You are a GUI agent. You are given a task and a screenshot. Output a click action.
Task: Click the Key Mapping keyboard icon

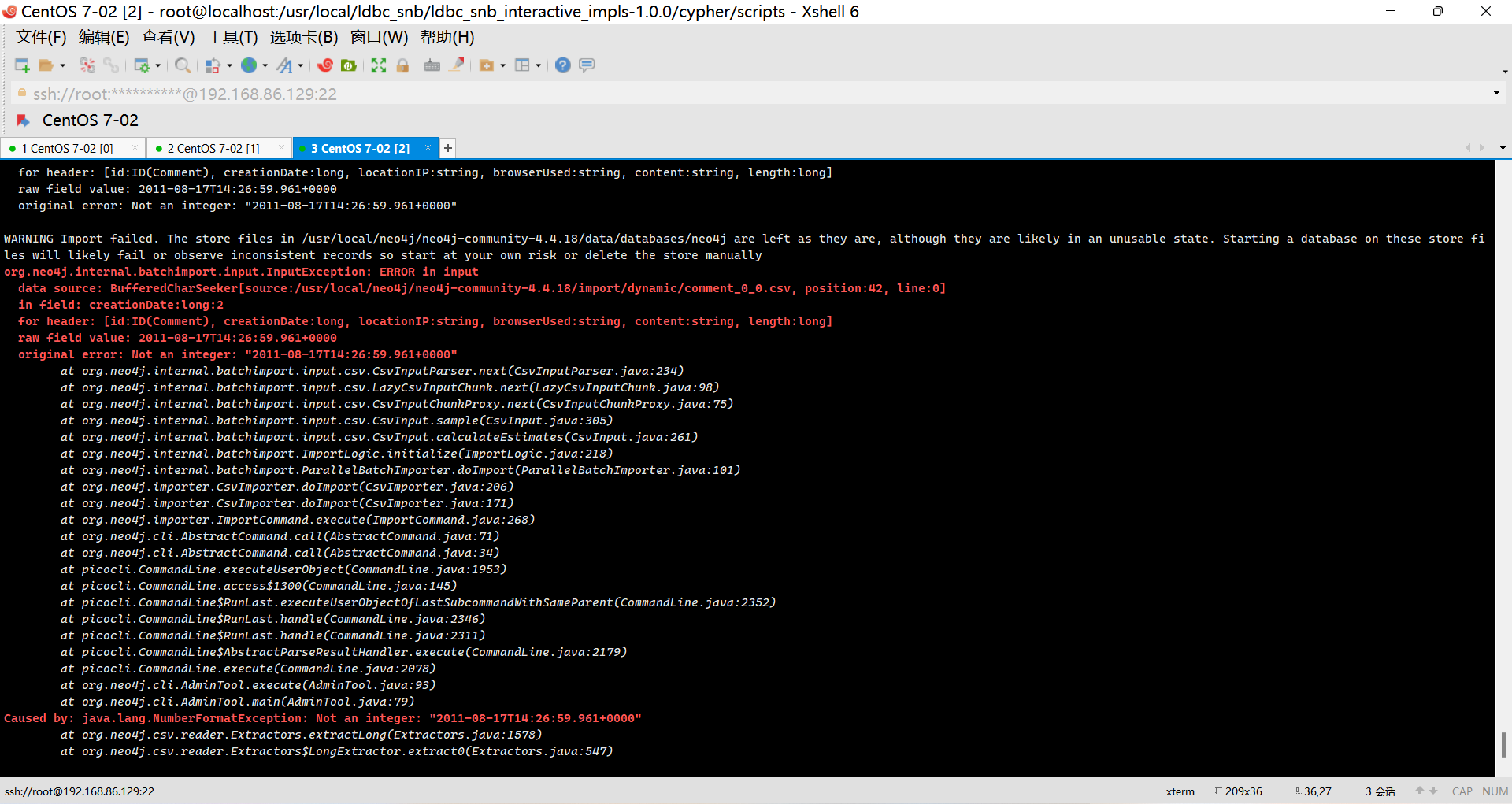pyautogui.click(x=432, y=65)
